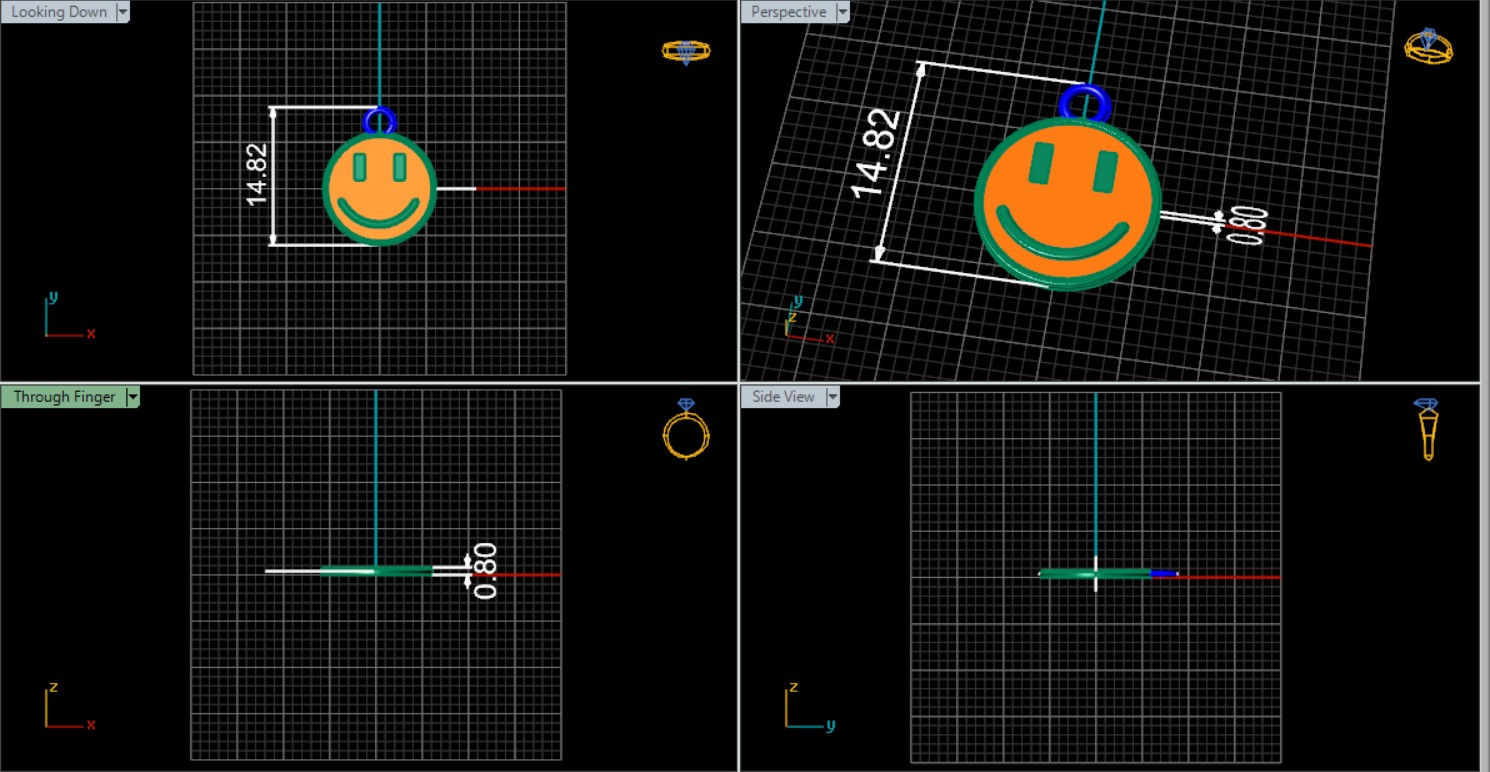Select the 0.80 dimension in Through Finger viewport
The image size is (1490, 772).
[x=484, y=570]
